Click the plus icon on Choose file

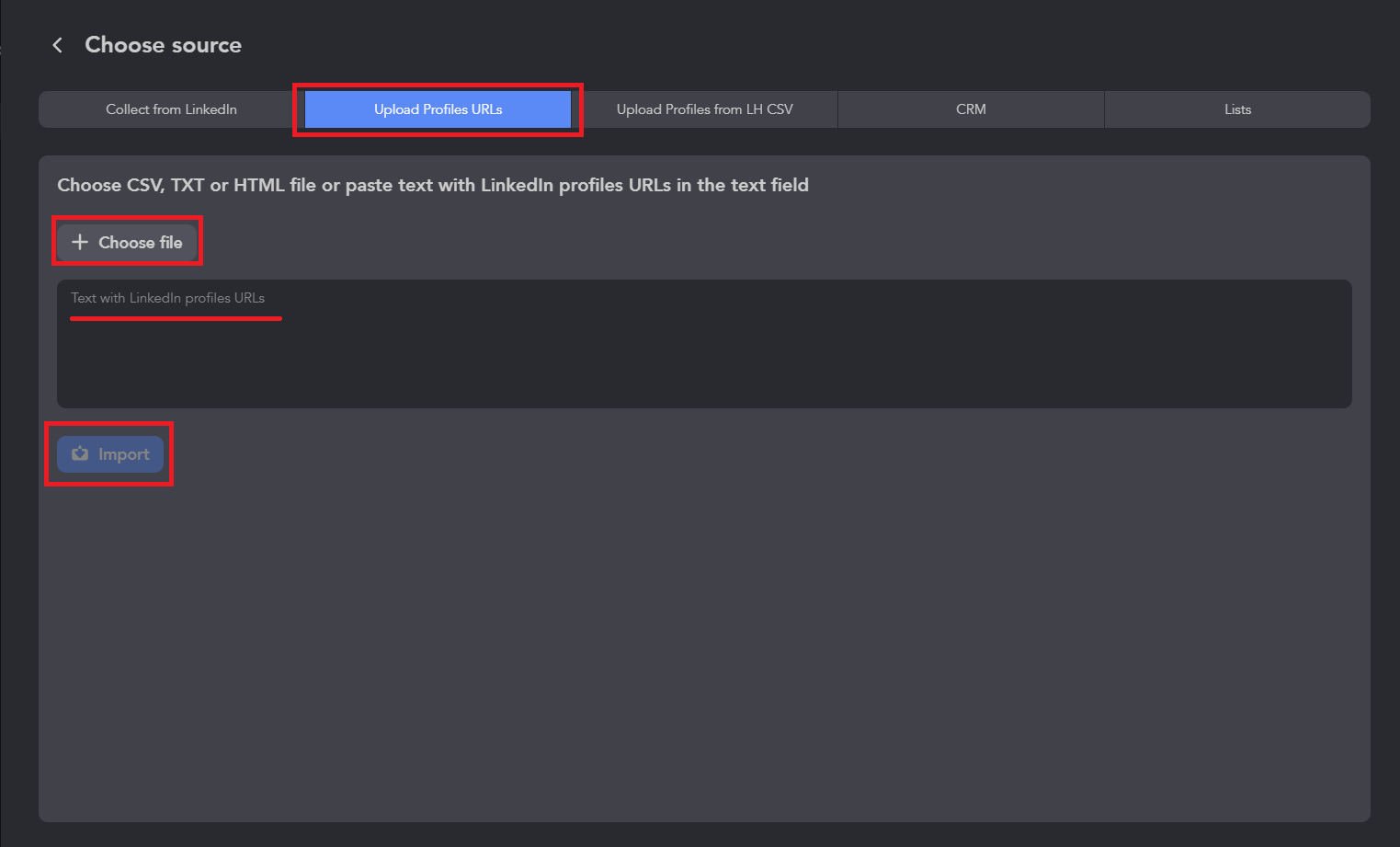[80, 242]
